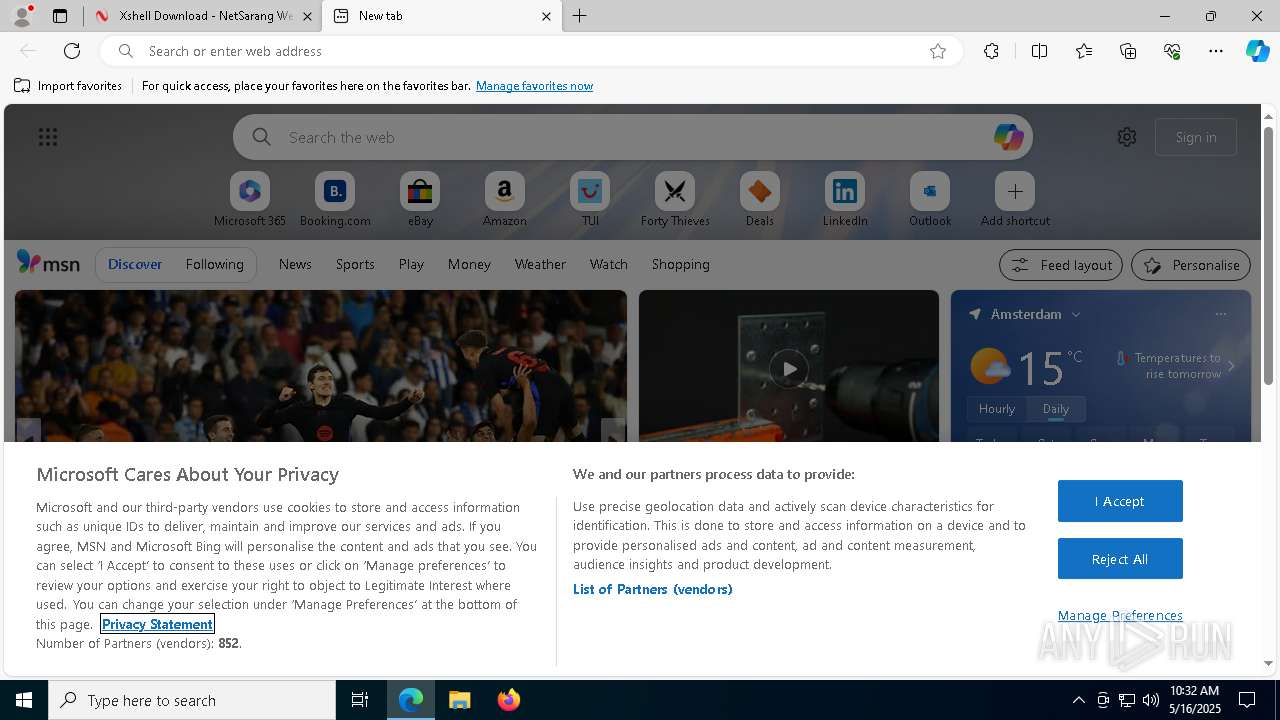This screenshot has height=720, width=1280.
Task: Open the Windows Start menu
Action: click(x=24, y=700)
